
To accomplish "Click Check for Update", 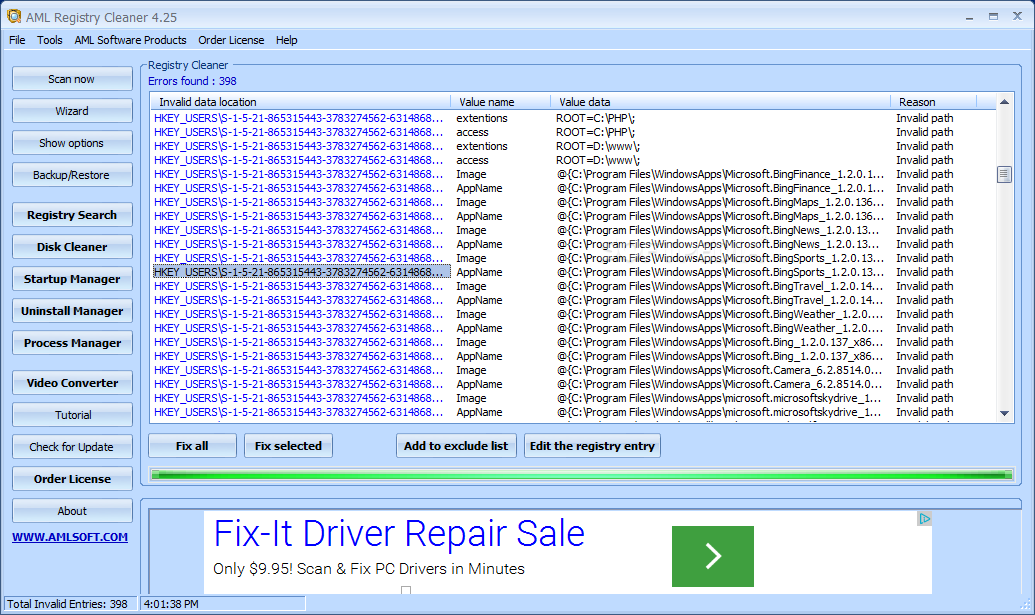I will pyautogui.click(x=72, y=447).
